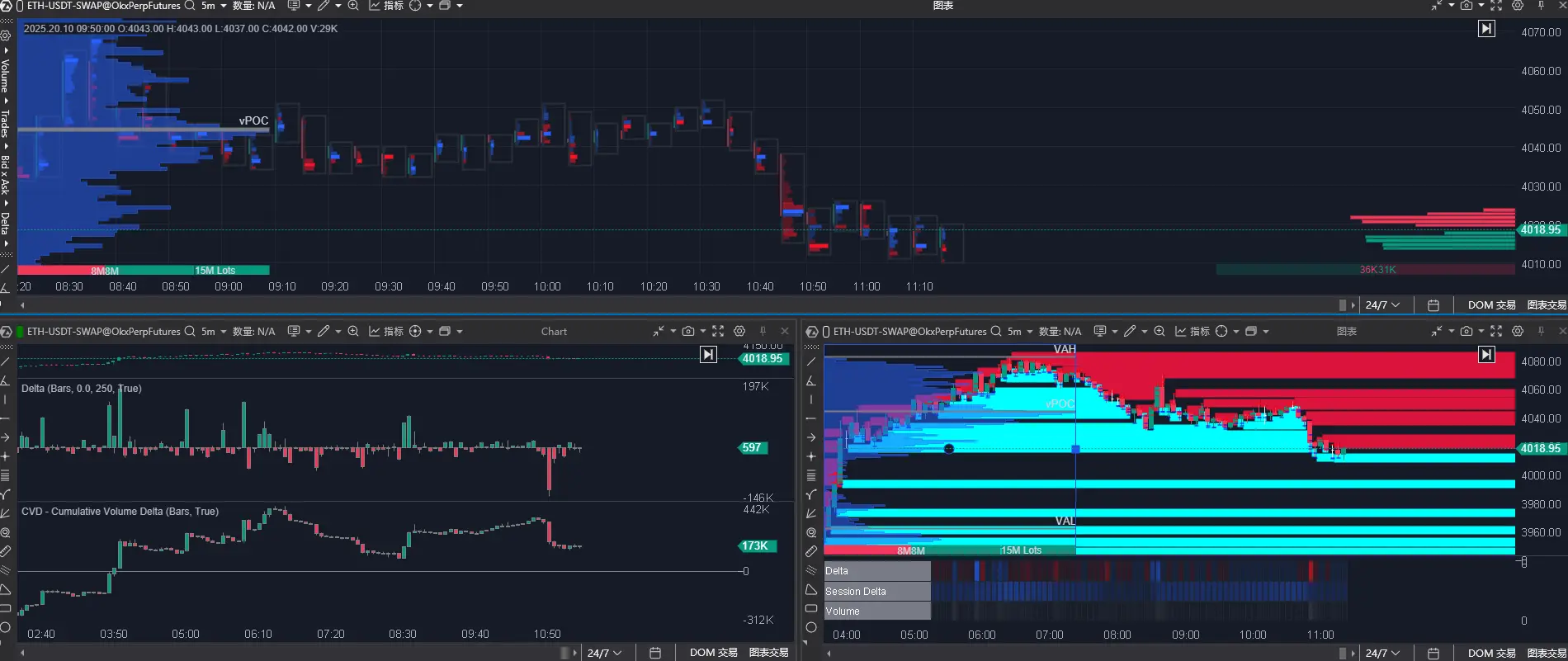Toggle the pin on the top footprint panel
Viewport: 1568px width, 661px height.
[x=1541, y=5]
